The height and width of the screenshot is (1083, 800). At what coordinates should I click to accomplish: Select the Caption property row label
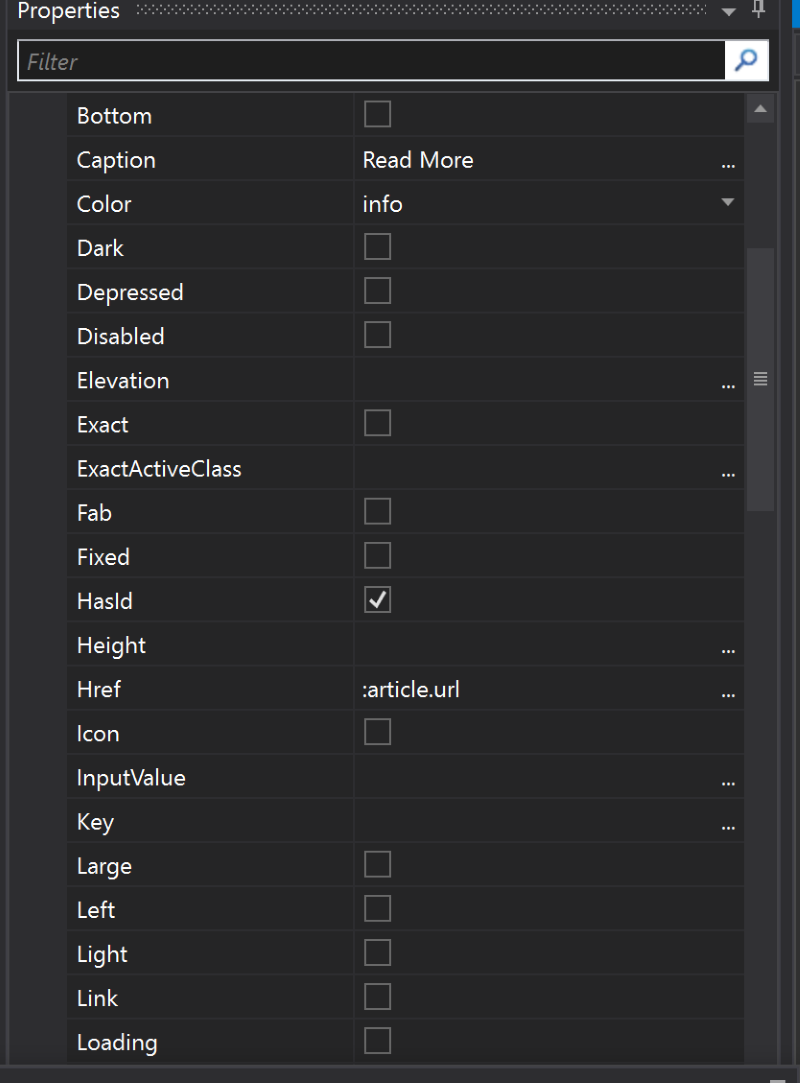pos(116,160)
